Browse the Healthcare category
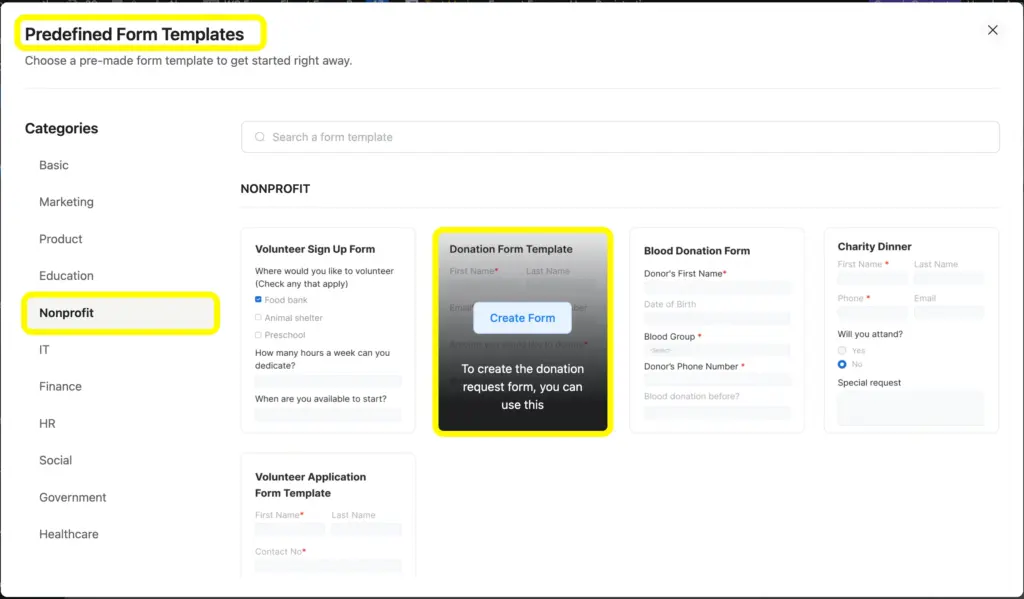This screenshot has width=1024, height=599. click(69, 534)
